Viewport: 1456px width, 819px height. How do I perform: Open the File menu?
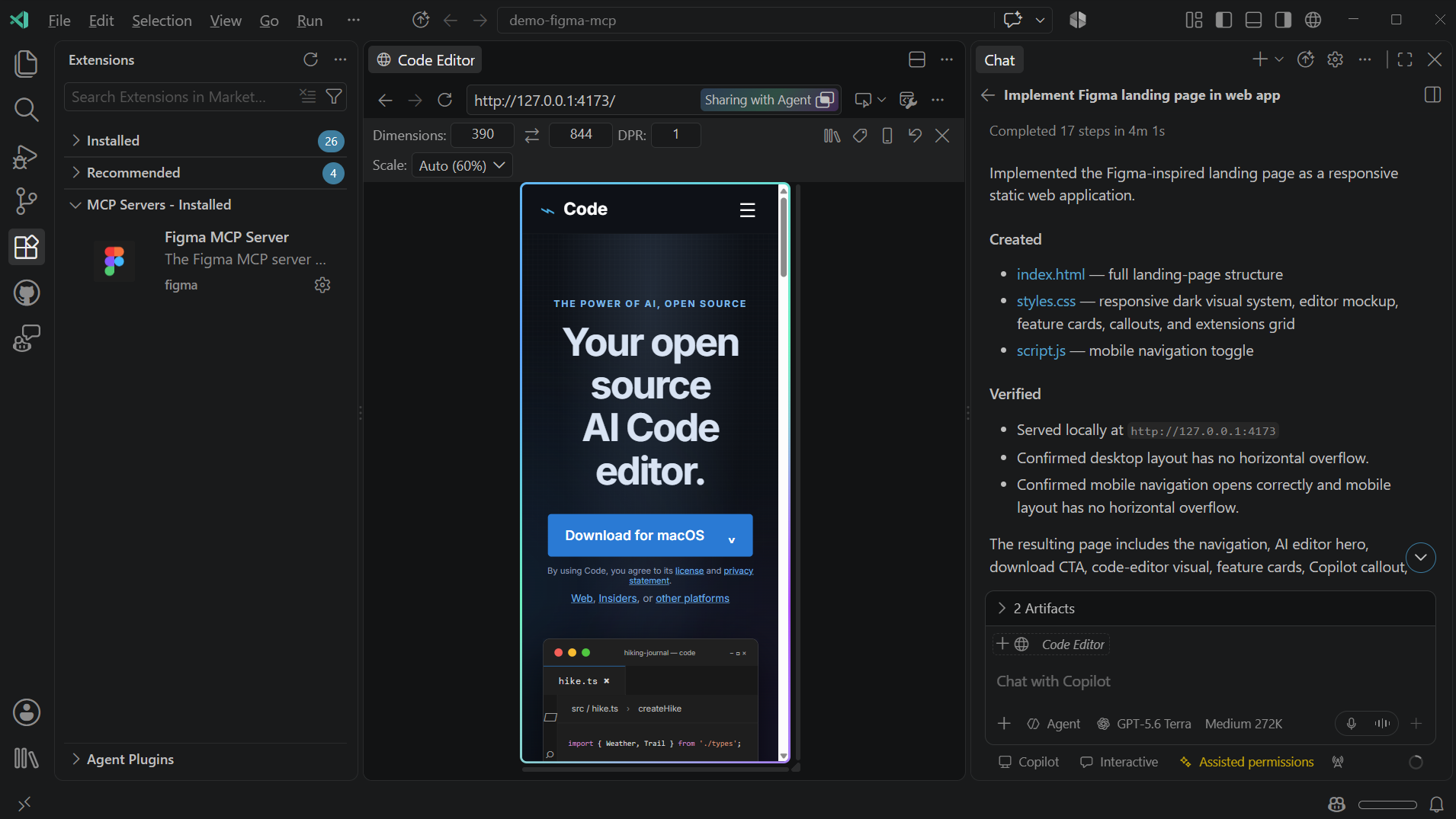[x=59, y=21]
